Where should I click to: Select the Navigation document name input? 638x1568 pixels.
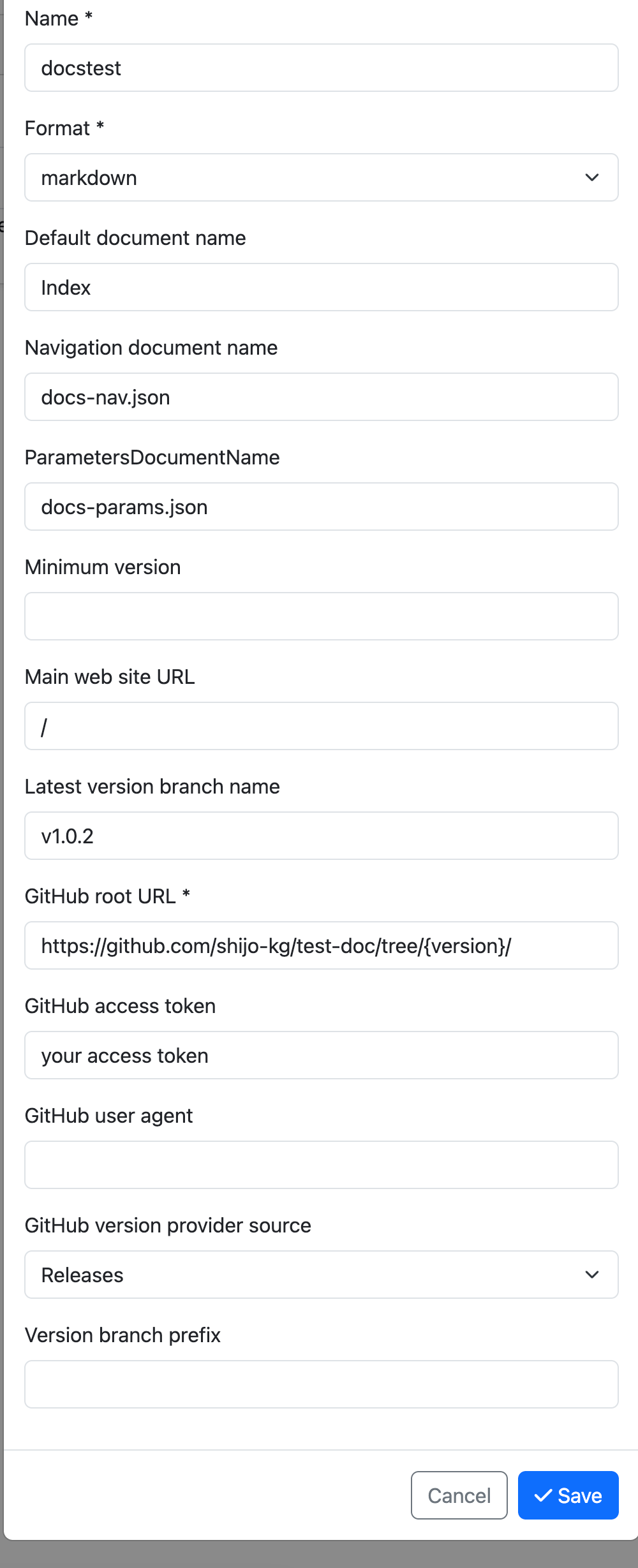pyautogui.click(x=321, y=397)
